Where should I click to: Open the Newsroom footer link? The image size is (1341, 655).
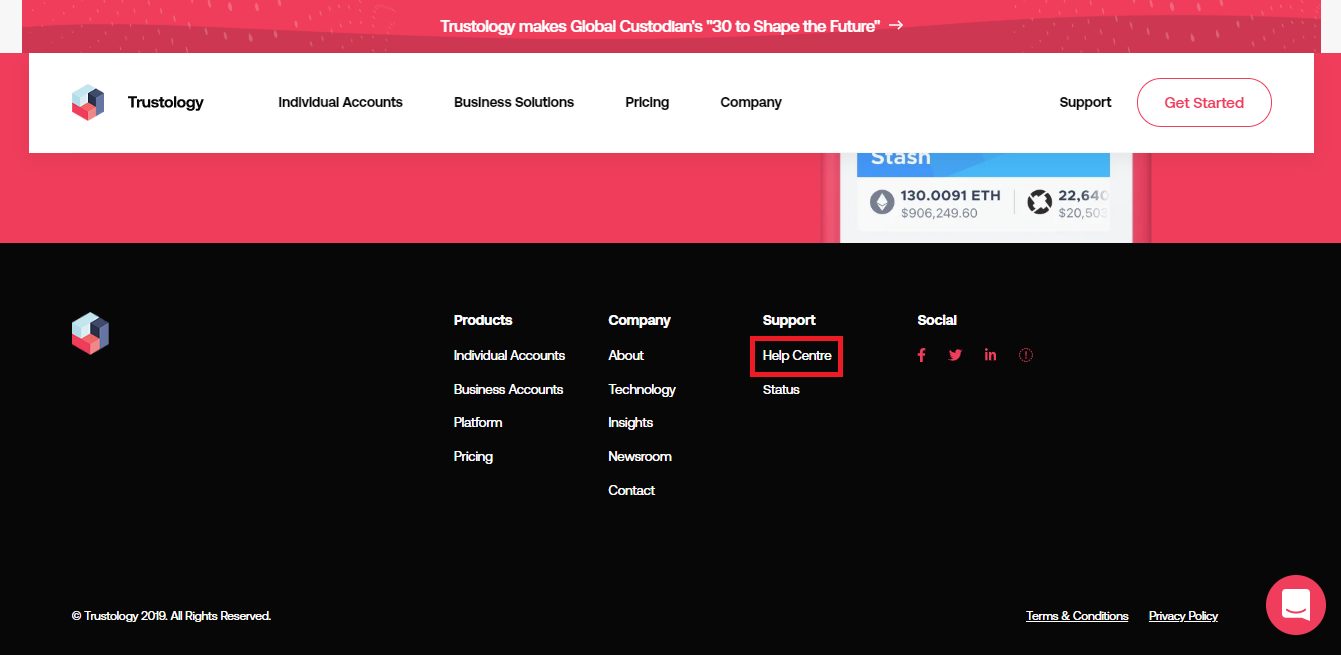pos(639,456)
